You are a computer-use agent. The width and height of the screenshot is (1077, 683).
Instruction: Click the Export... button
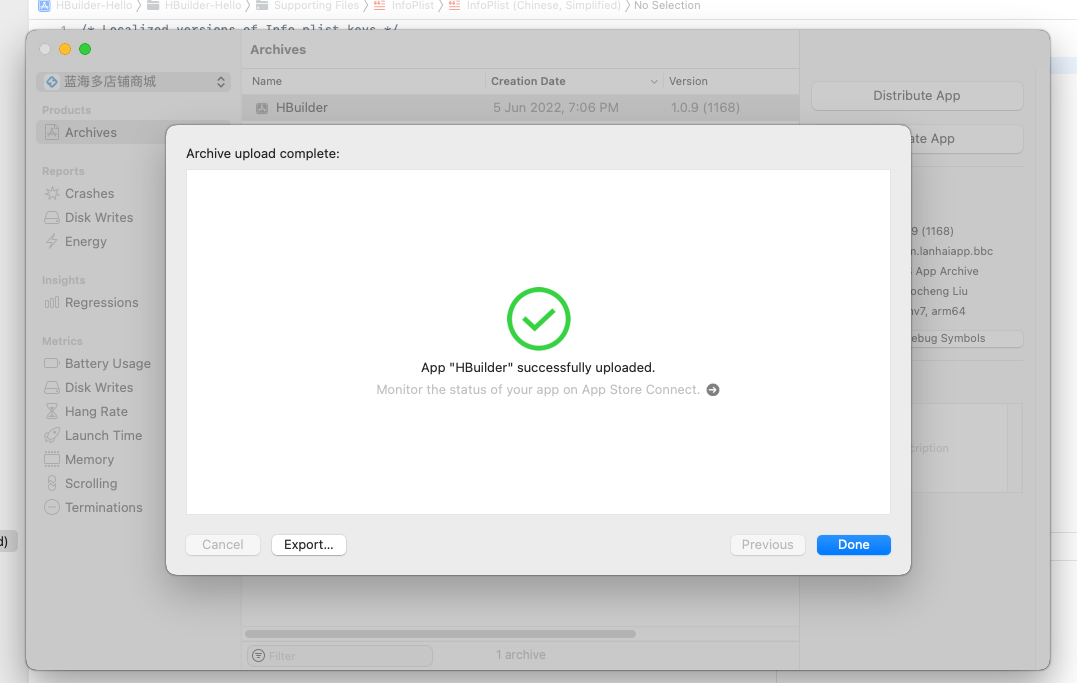click(x=308, y=545)
